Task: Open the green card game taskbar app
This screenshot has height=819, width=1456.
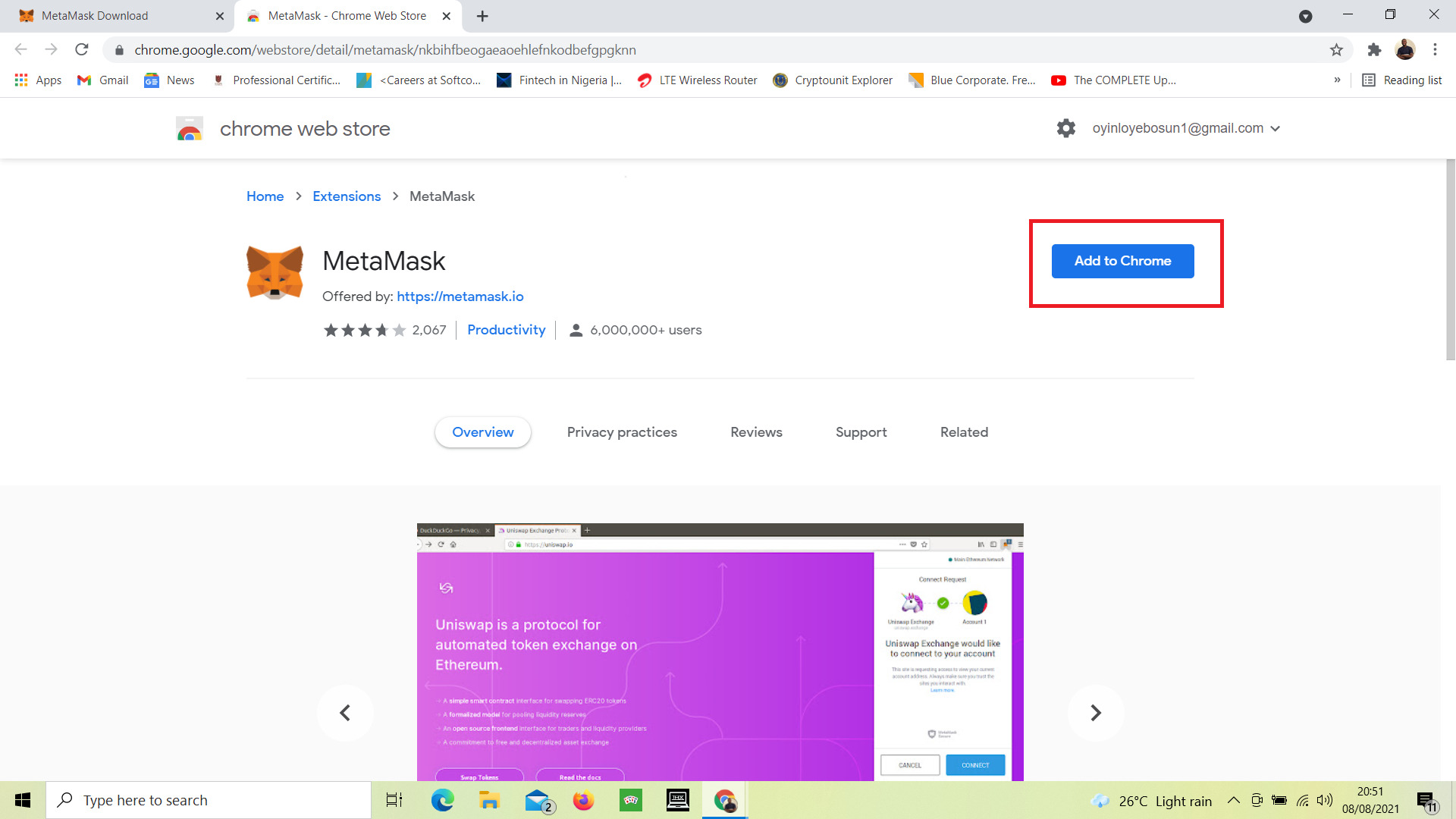Action: click(631, 800)
